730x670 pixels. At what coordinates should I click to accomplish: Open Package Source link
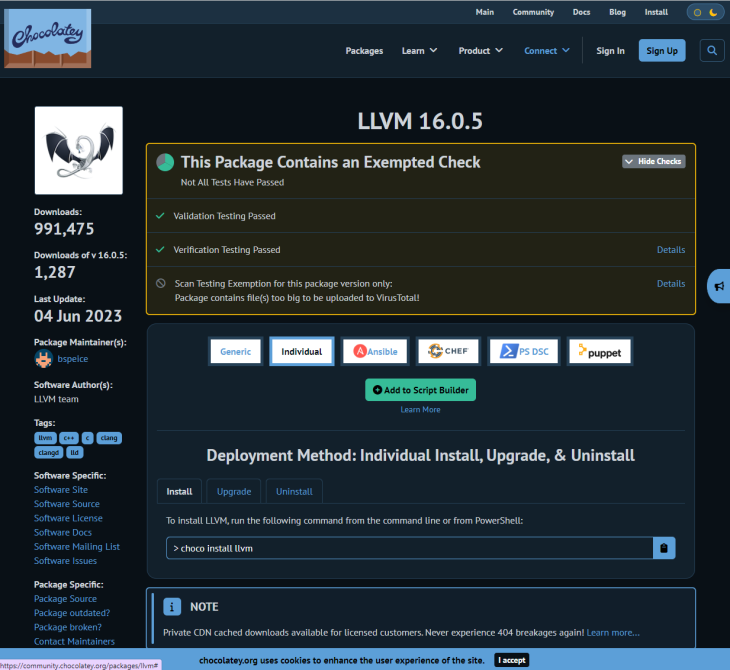pos(66,599)
